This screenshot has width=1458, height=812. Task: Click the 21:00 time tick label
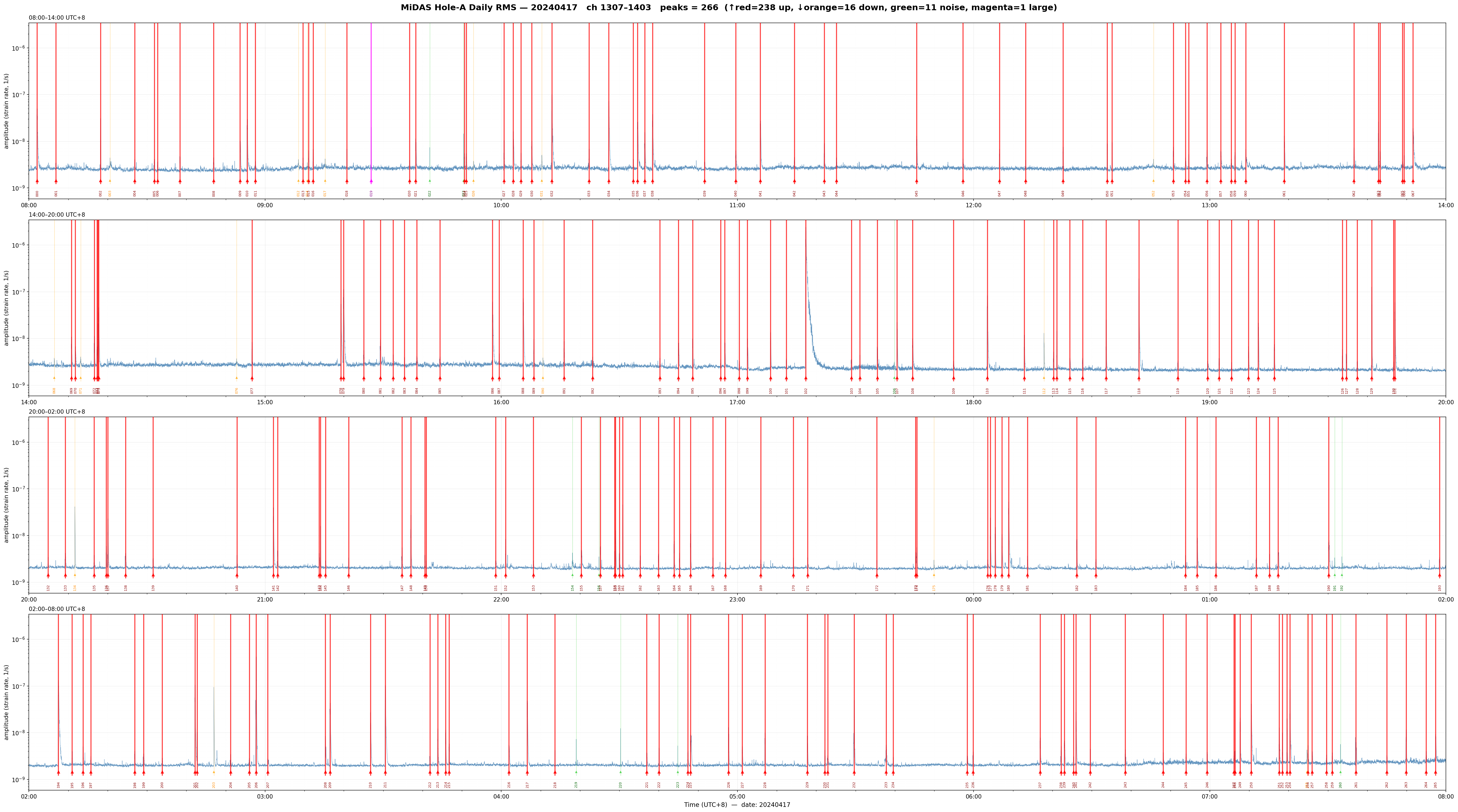[x=265, y=599]
